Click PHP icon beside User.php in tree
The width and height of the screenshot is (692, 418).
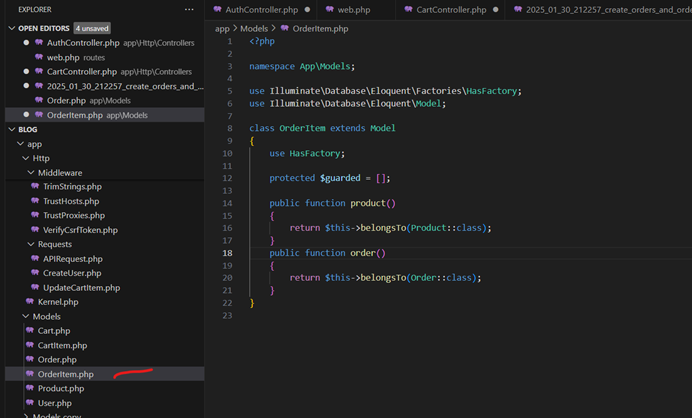tap(30, 403)
